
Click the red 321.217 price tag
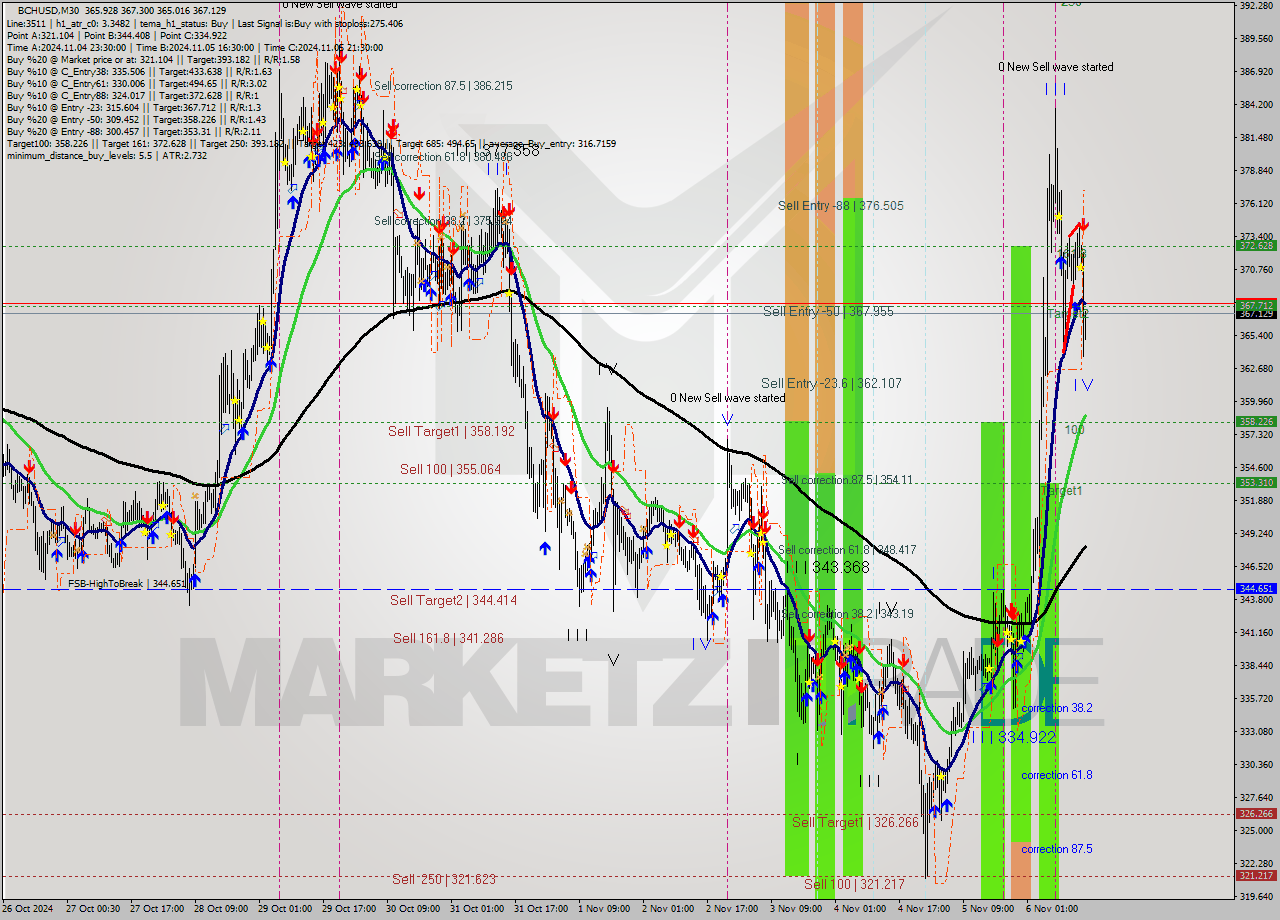coord(1256,876)
